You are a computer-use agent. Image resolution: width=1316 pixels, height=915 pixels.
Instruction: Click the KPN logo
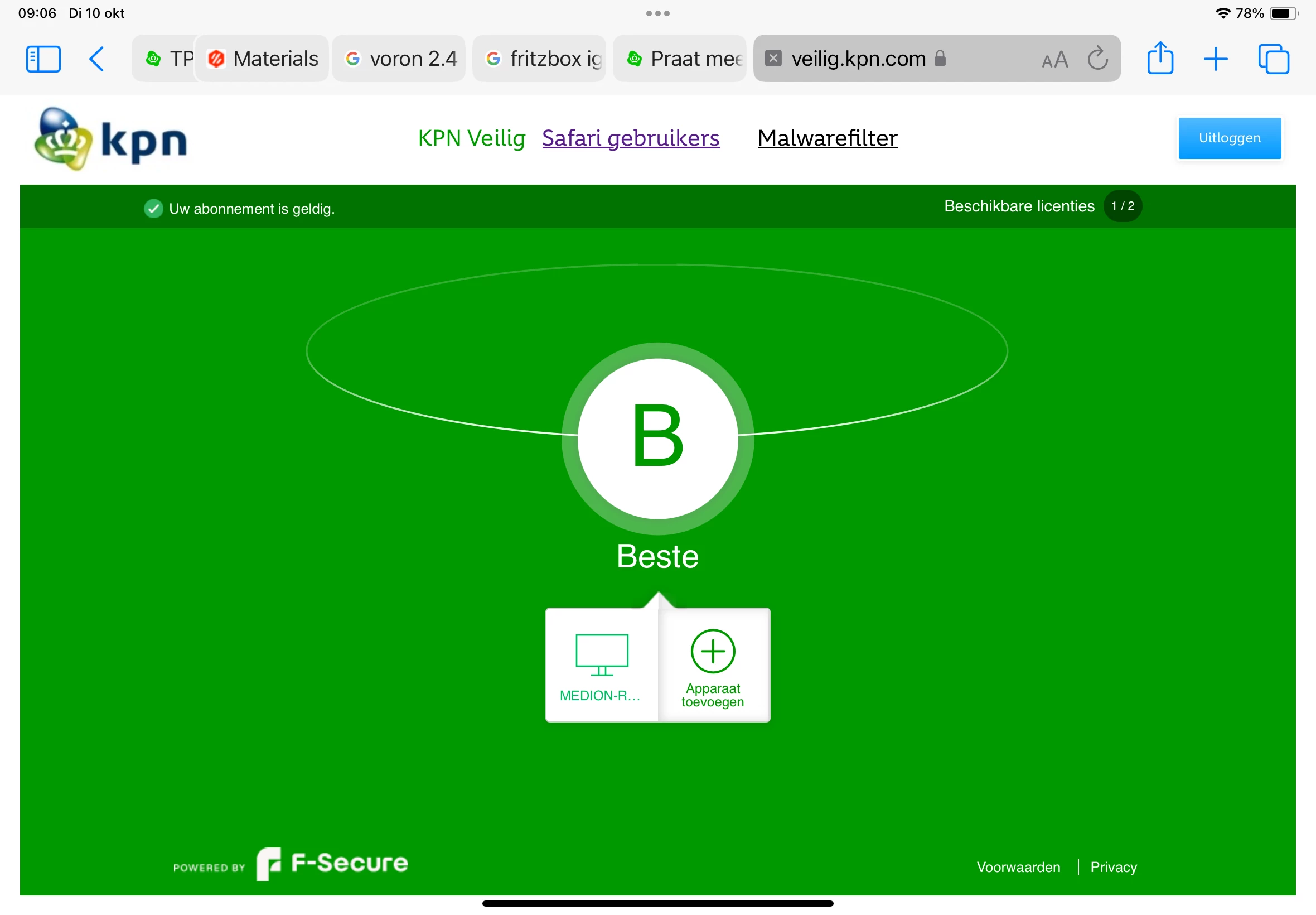(111, 139)
